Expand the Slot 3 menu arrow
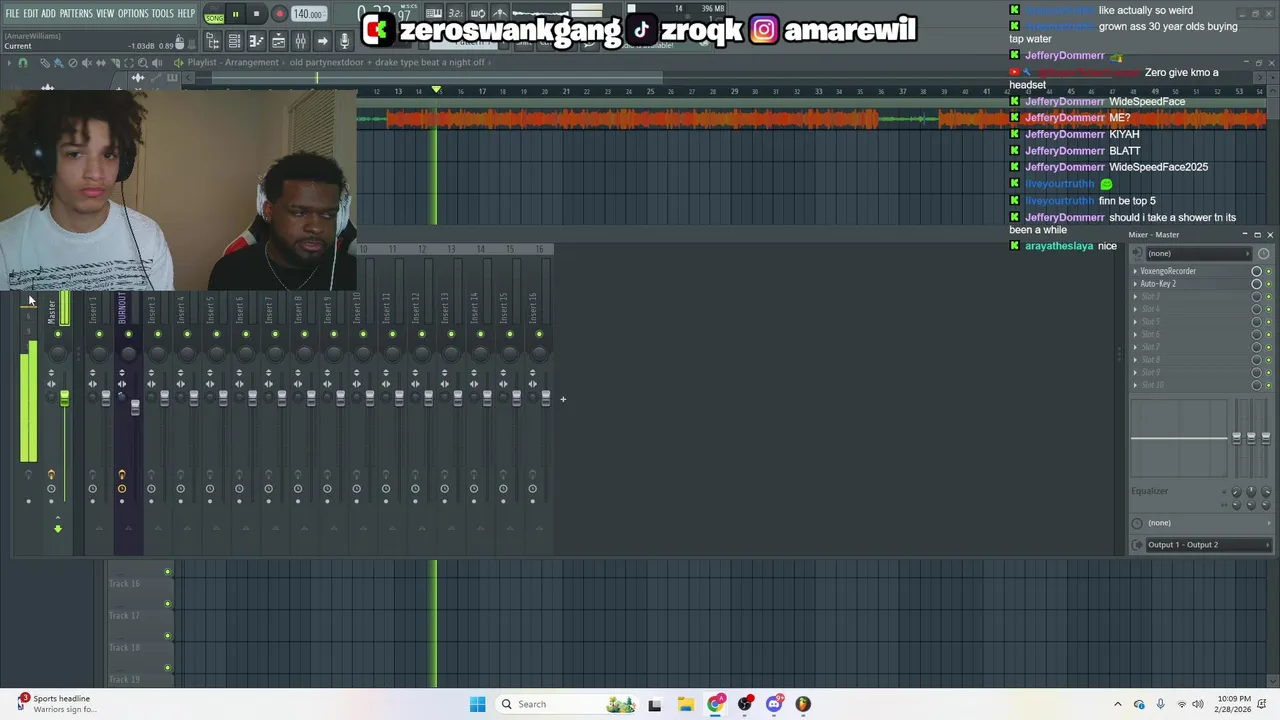Screen dimensions: 1280x720 pyautogui.click(x=1135, y=297)
